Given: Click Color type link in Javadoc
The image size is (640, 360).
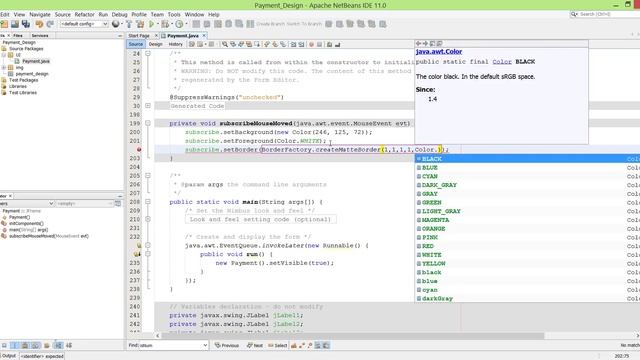Looking at the screenshot, I should 502,62.
